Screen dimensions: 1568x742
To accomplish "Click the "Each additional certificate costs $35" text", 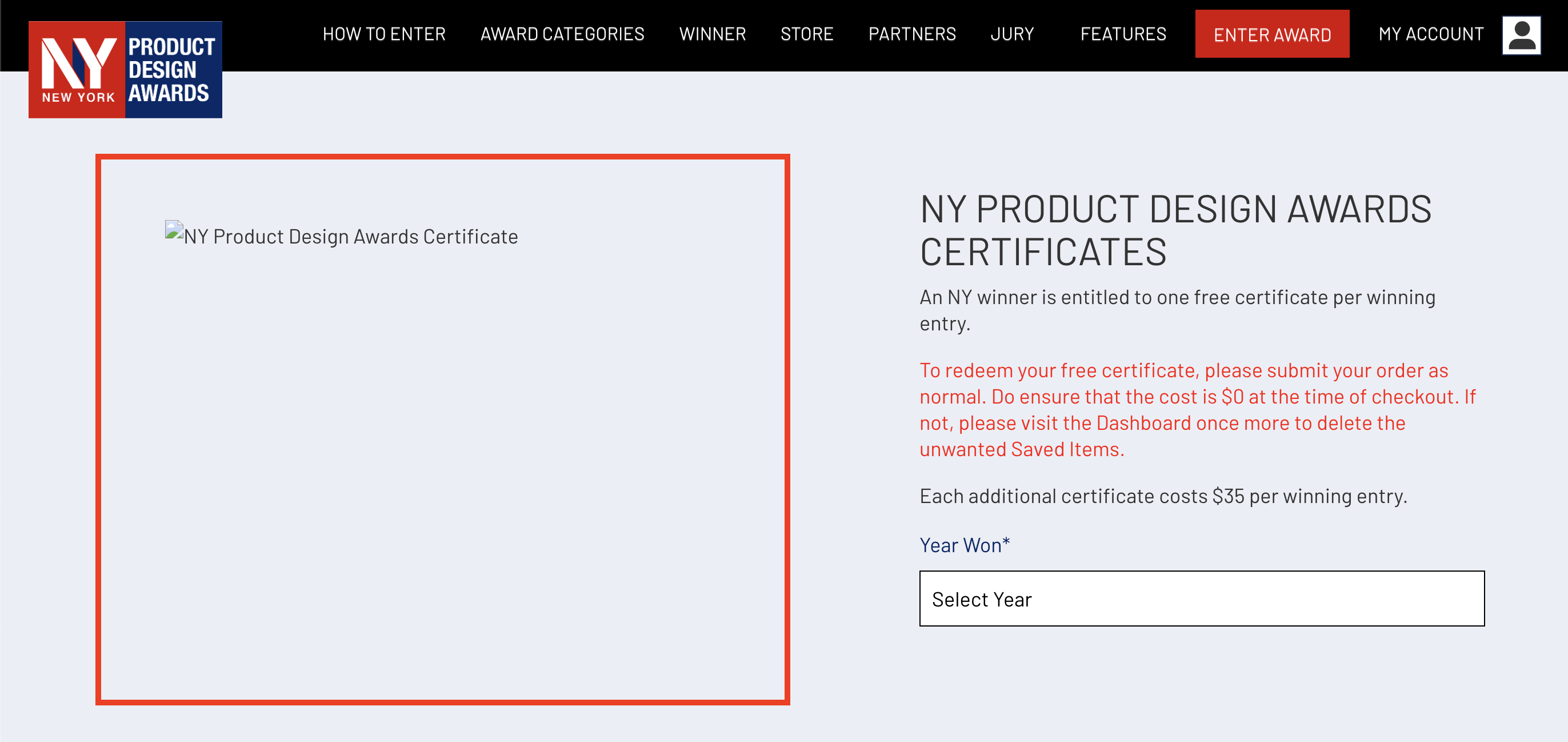I will click(x=1163, y=496).
